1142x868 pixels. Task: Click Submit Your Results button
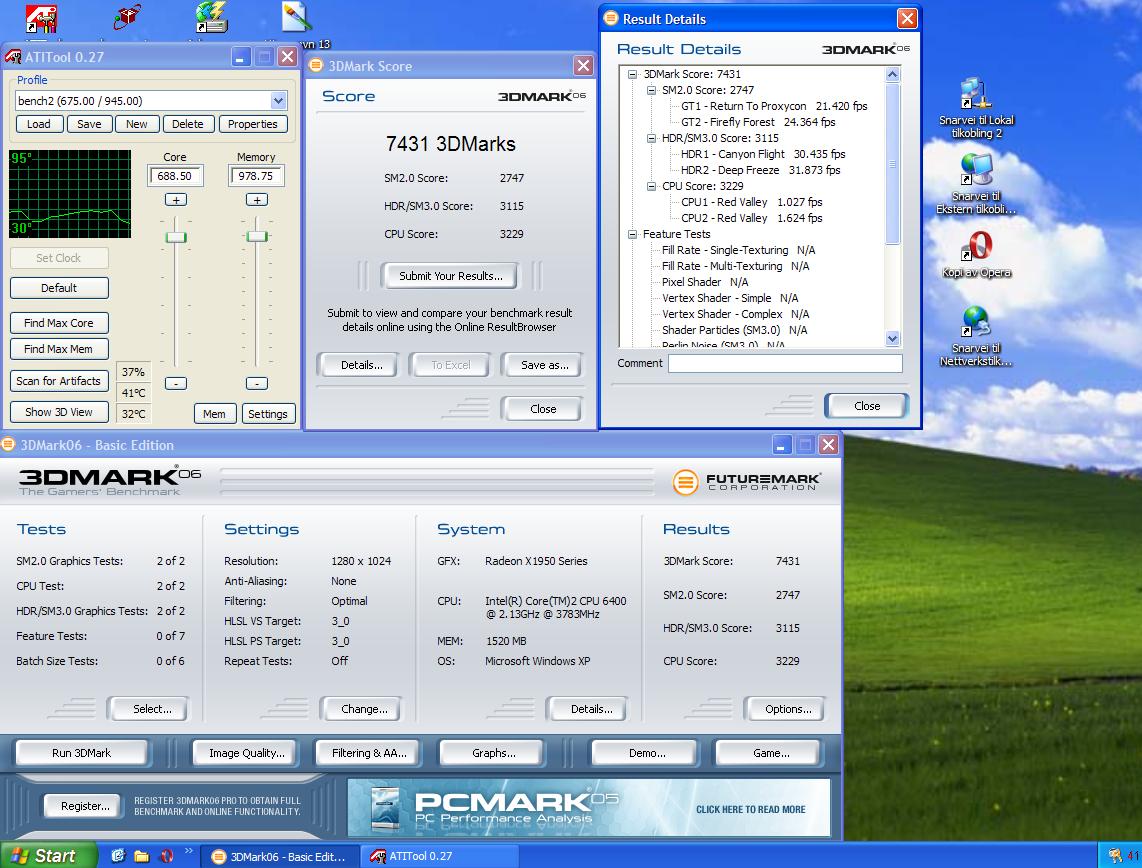tap(450, 276)
